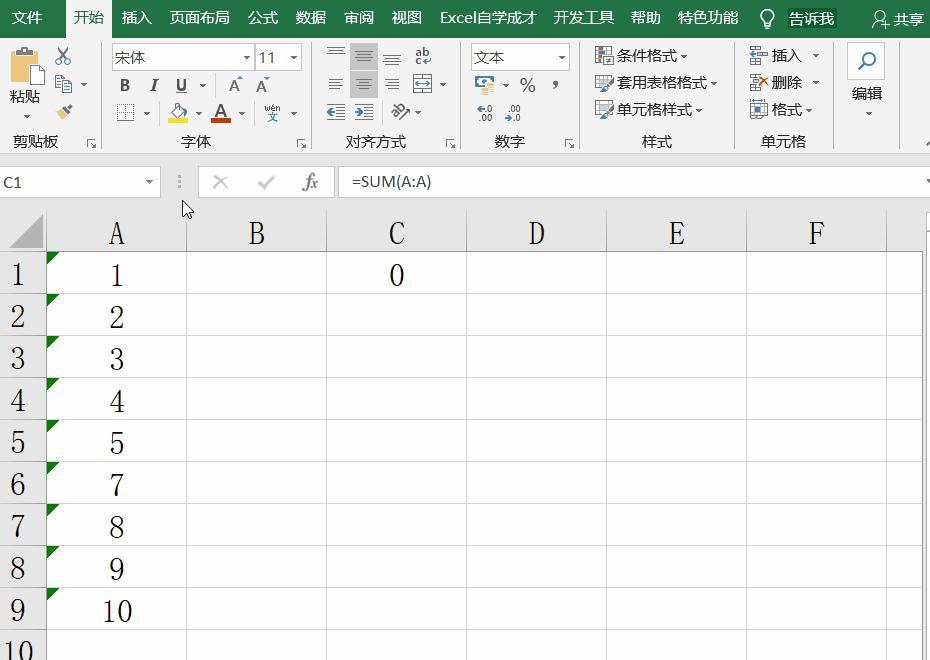Image resolution: width=930 pixels, height=660 pixels.
Task: Apply yellow fill color bucket
Action: [178, 113]
